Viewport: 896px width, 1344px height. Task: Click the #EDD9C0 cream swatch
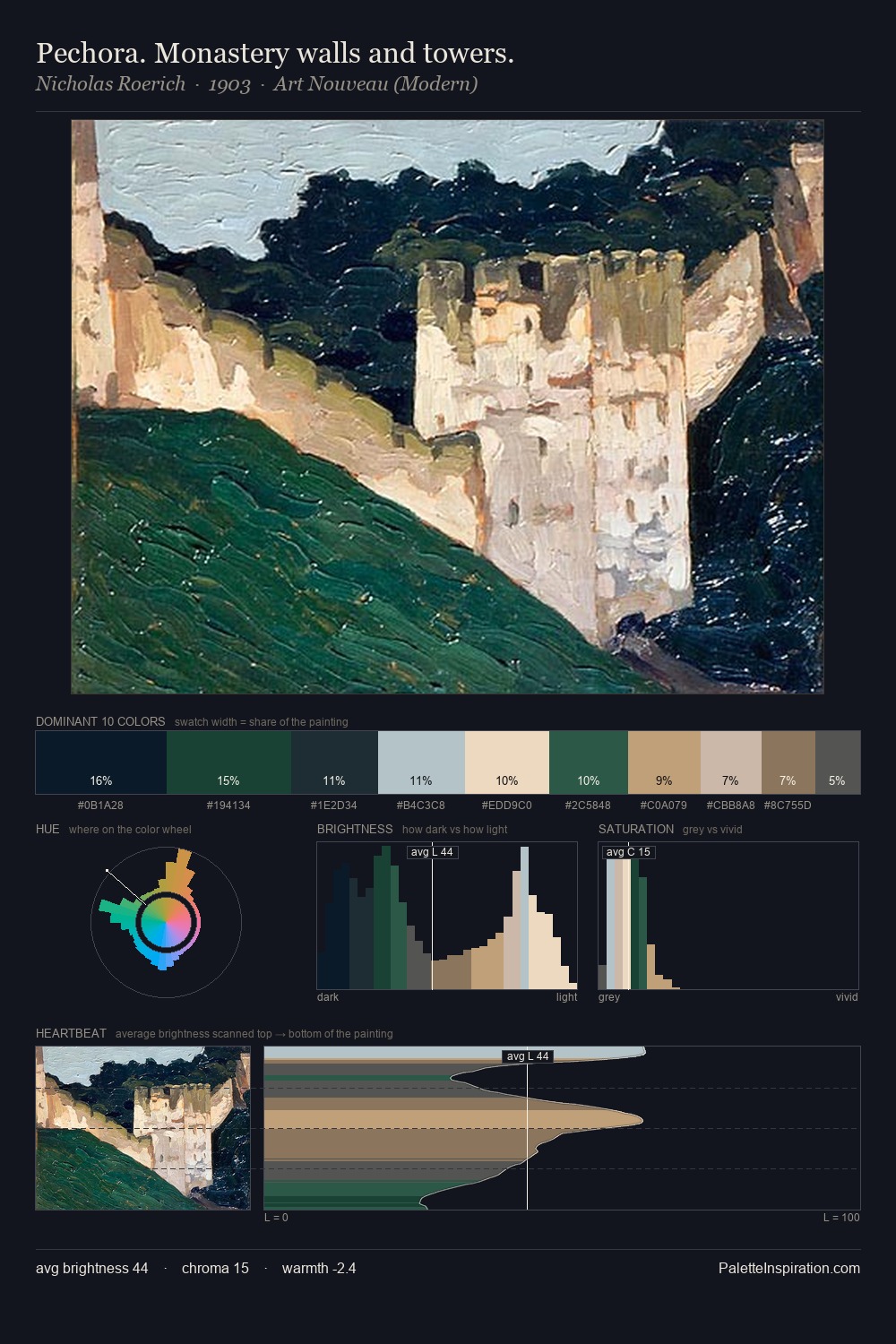pos(507,762)
